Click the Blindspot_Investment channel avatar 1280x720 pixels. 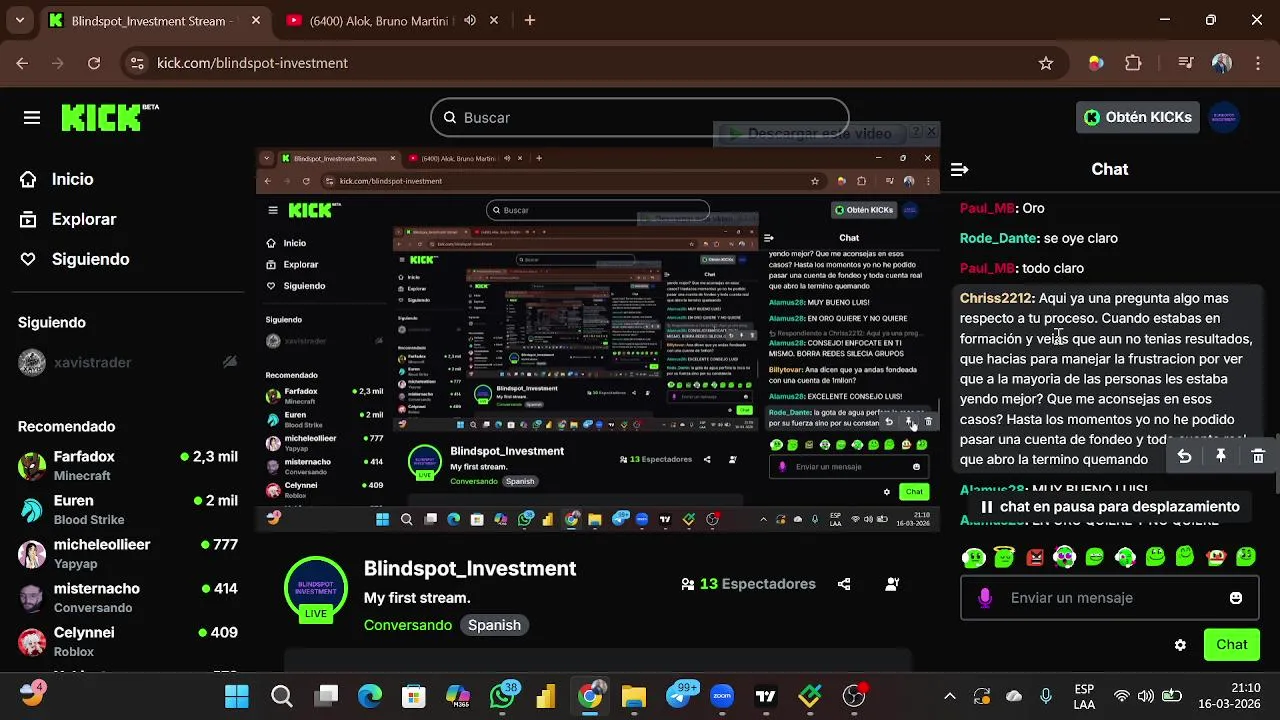pos(316,585)
